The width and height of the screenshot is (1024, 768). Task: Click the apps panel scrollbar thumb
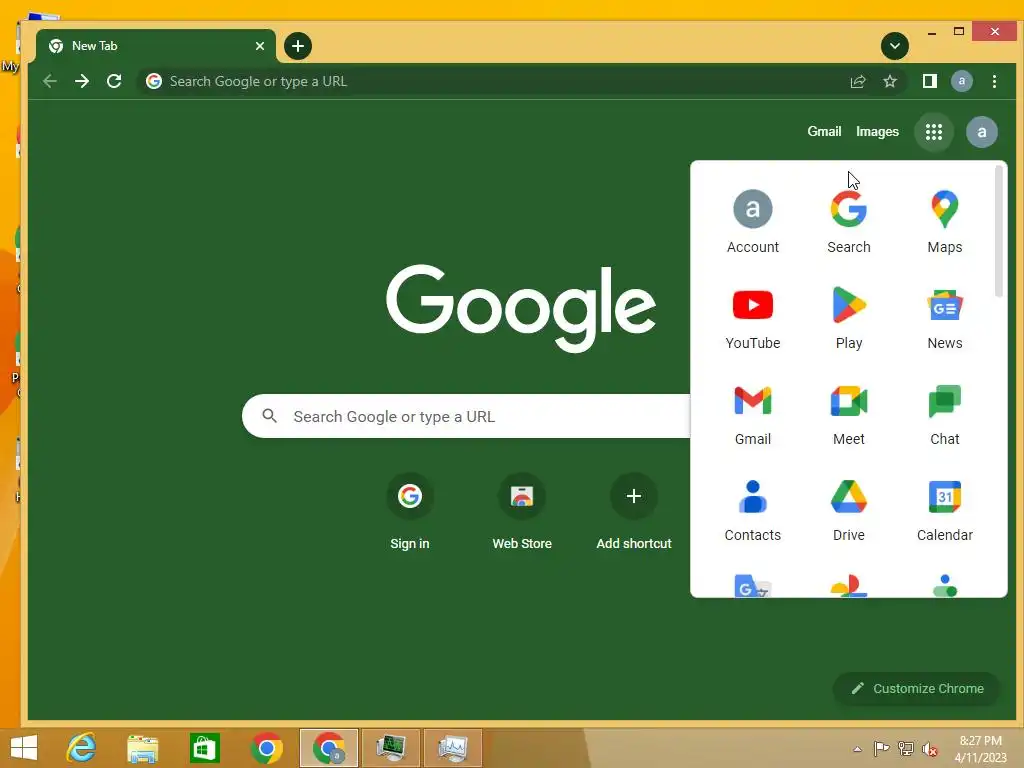tap(999, 231)
